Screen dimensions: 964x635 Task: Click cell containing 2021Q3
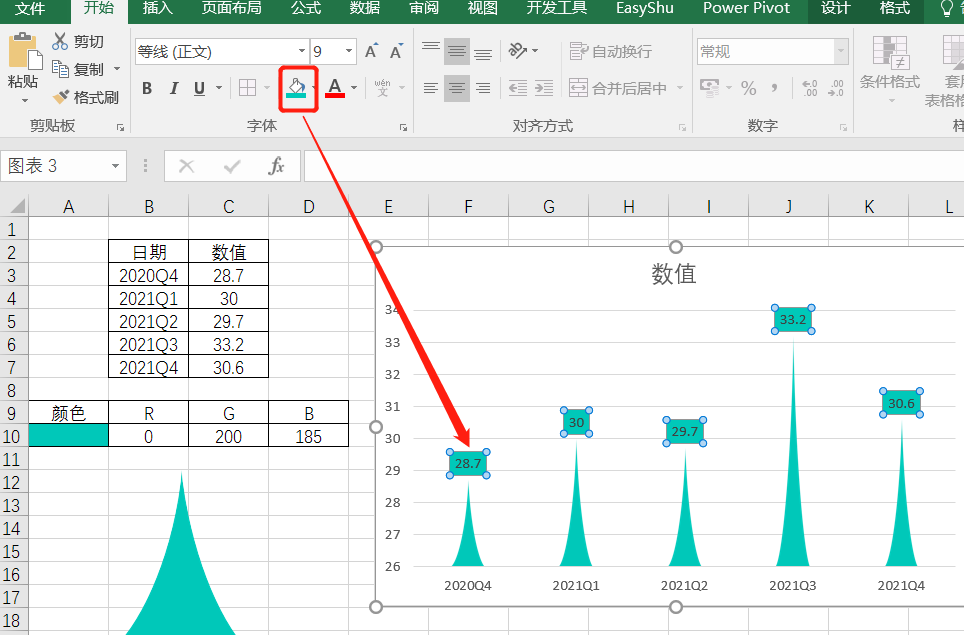pyautogui.click(x=148, y=344)
